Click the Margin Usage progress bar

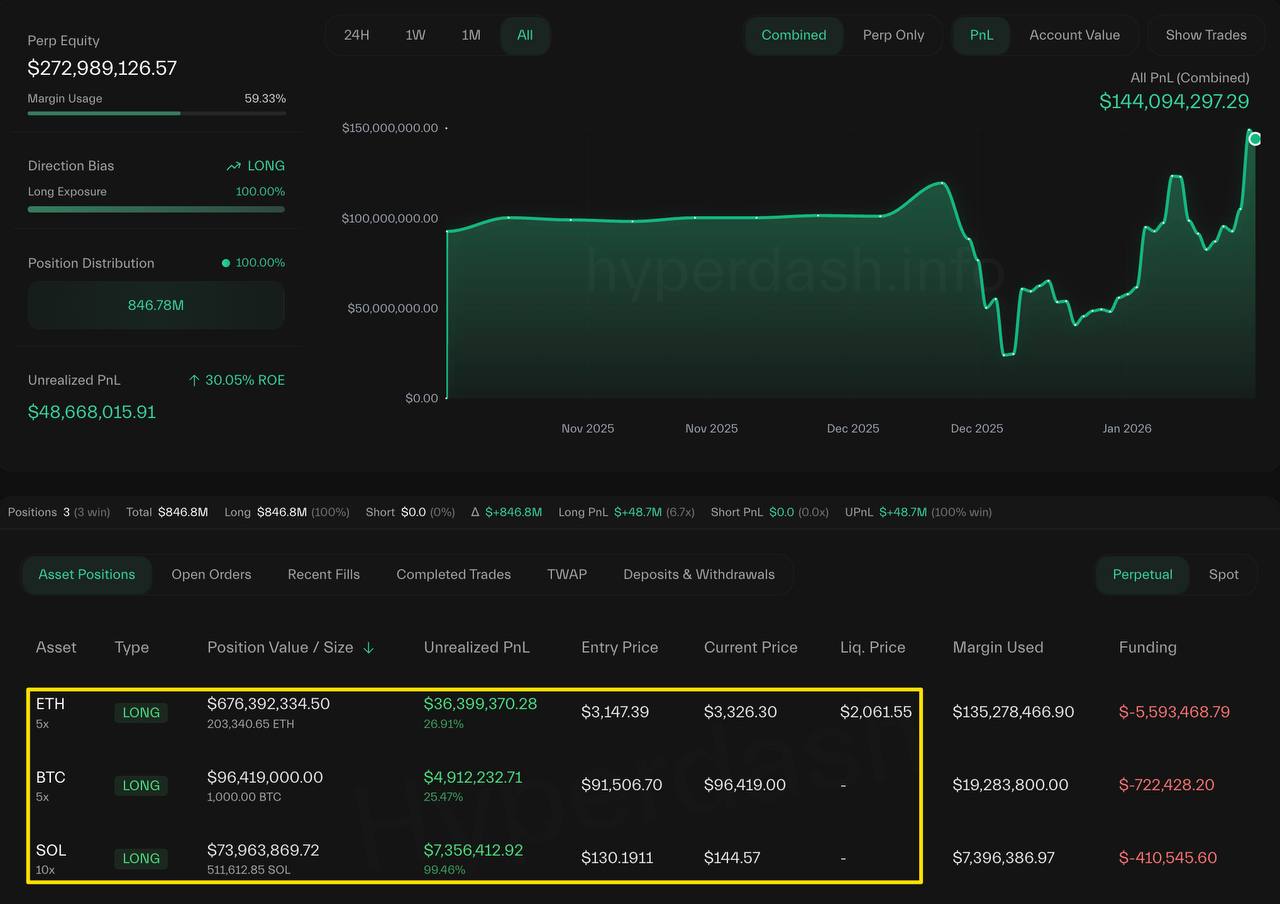[156, 113]
